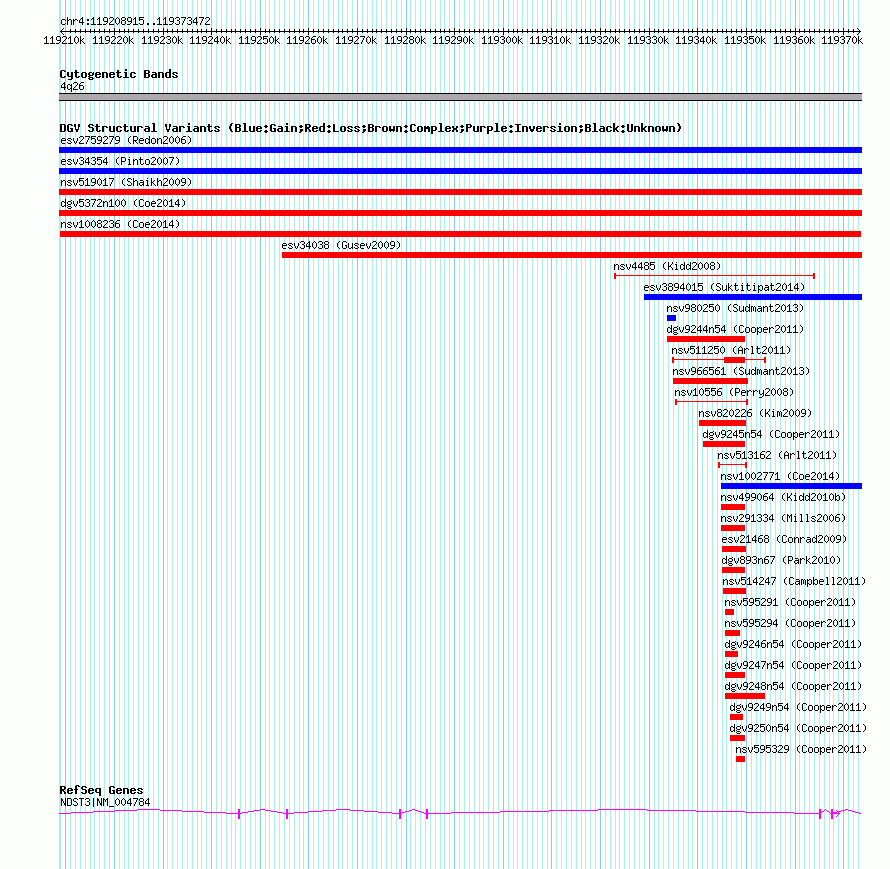Viewport: 890px width, 869px height.
Task: Click the dgv9250n54 (Cooper2011) label
Action: pyautogui.click(x=798, y=728)
